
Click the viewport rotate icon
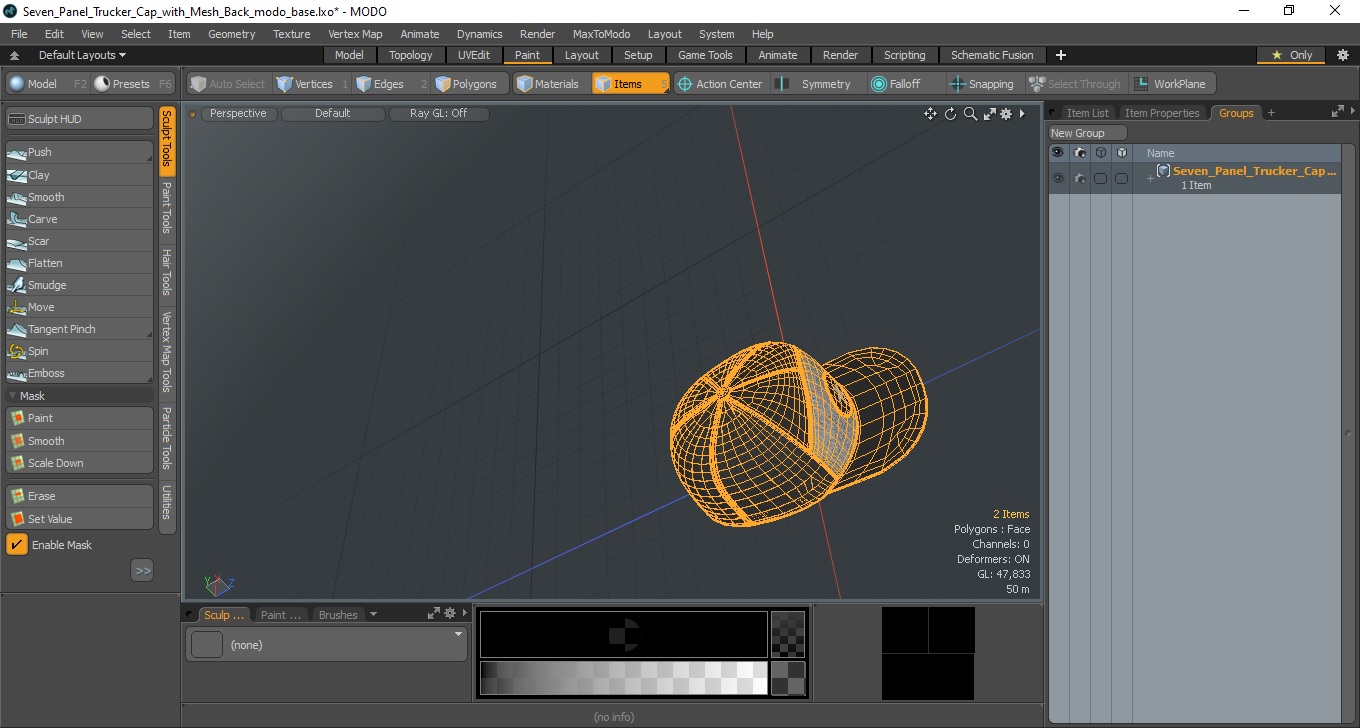tap(950, 114)
